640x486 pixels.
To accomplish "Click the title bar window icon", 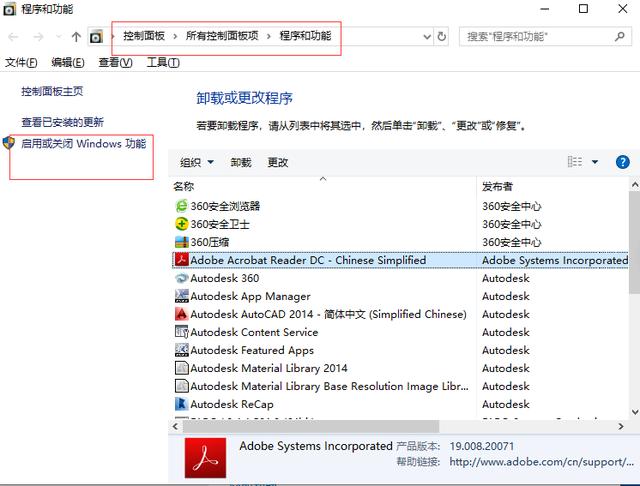I will coord(9,9).
